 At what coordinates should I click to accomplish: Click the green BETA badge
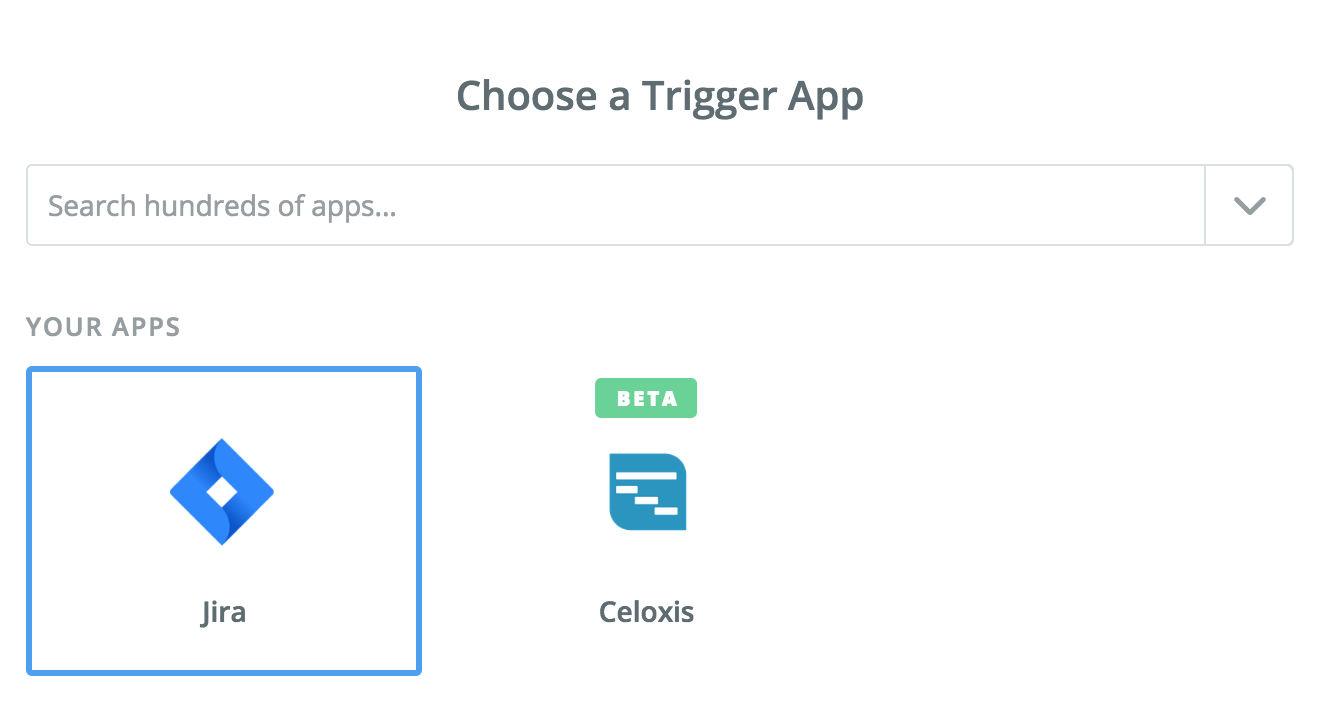coord(646,398)
